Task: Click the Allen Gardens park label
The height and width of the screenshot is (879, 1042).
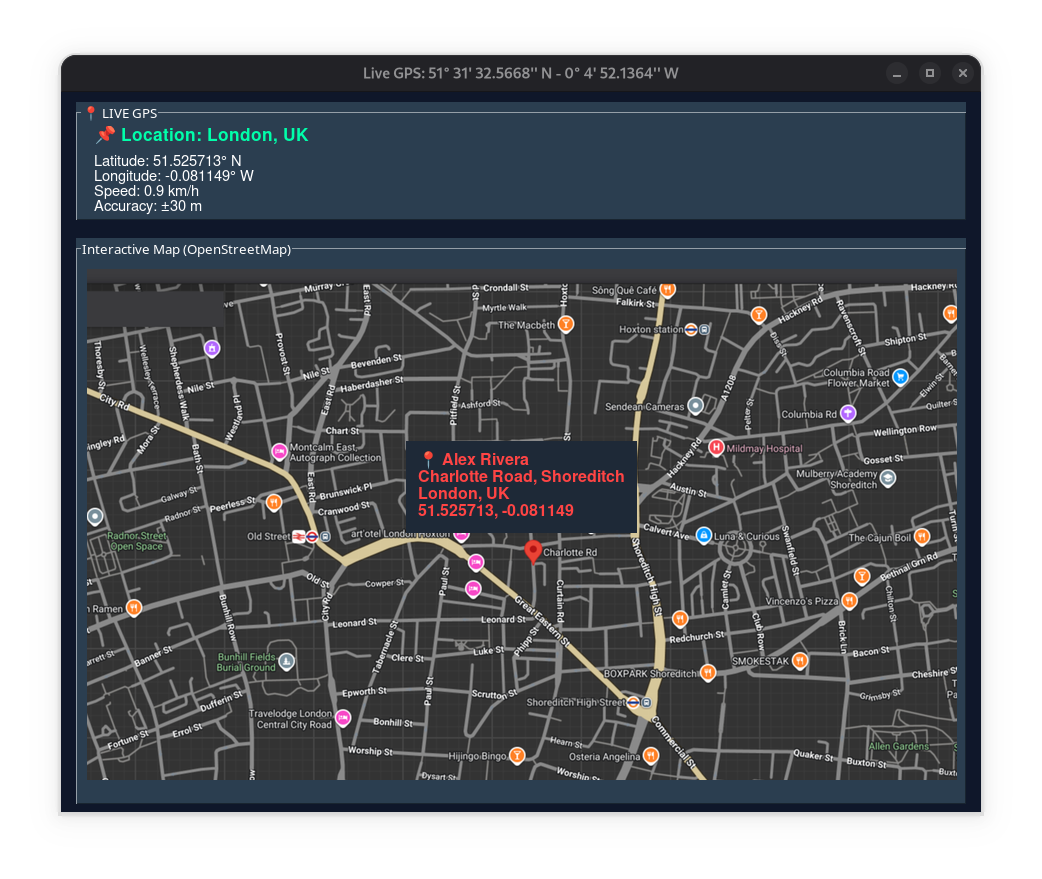Action: (898, 746)
